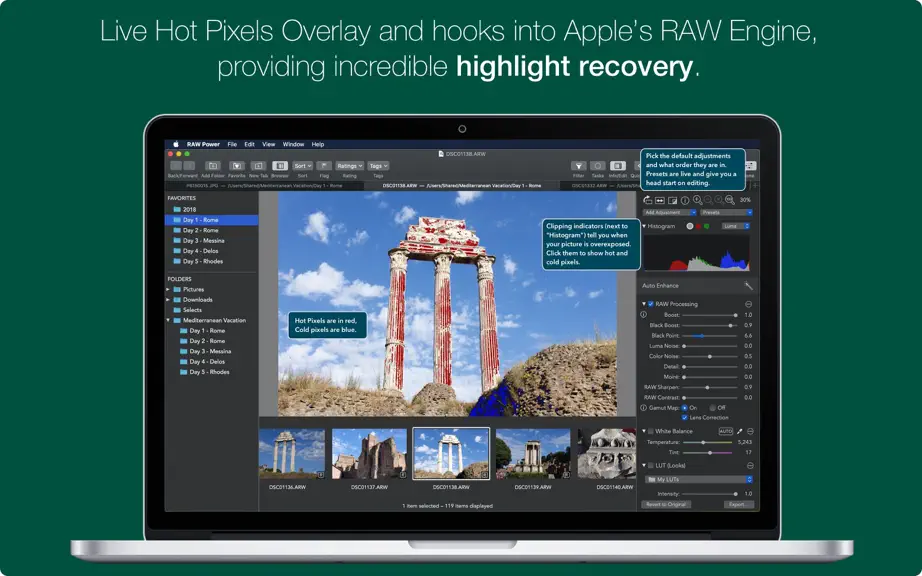
Task: Remove RAW Processing via its minus icon
Action: [749, 304]
